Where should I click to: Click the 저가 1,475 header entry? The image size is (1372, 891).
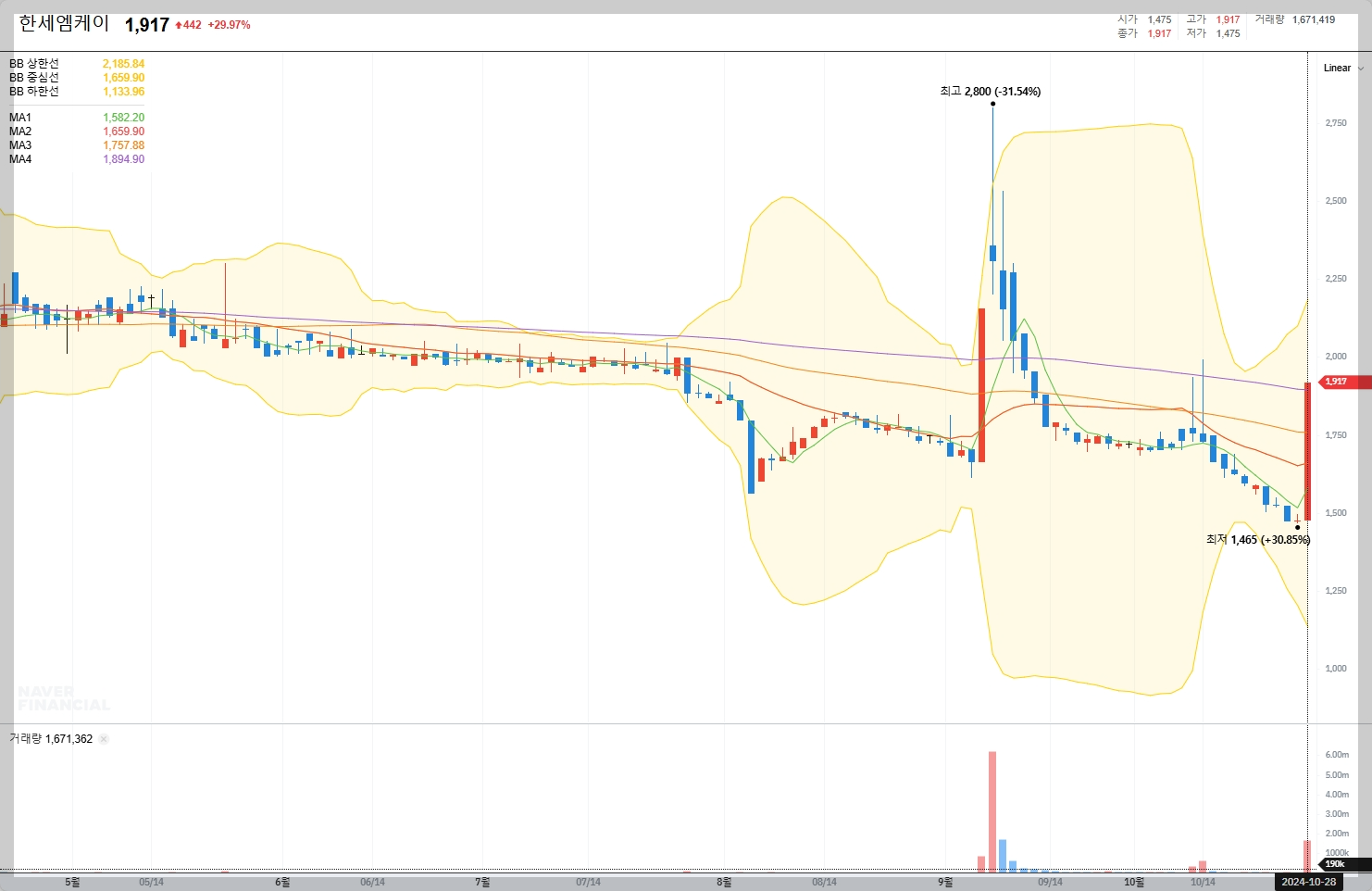coord(1213,33)
